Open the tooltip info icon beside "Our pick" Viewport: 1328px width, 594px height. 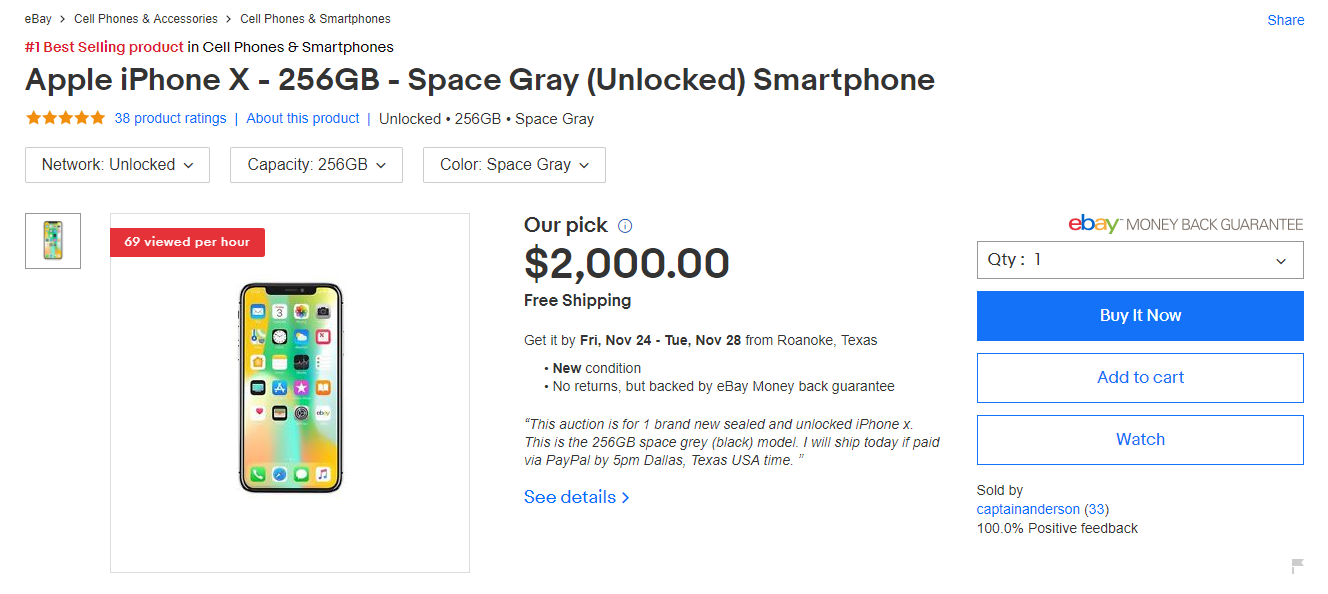coord(625,225)
